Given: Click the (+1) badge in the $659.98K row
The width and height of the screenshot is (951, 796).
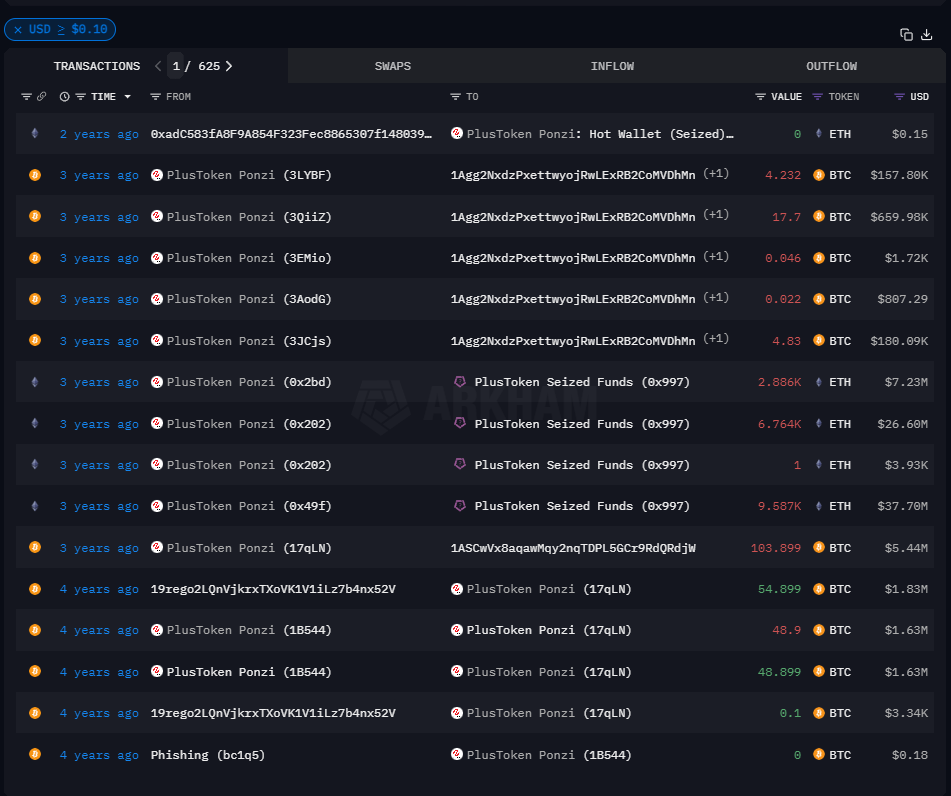Looking at the screenshot, I should (716, 215).
